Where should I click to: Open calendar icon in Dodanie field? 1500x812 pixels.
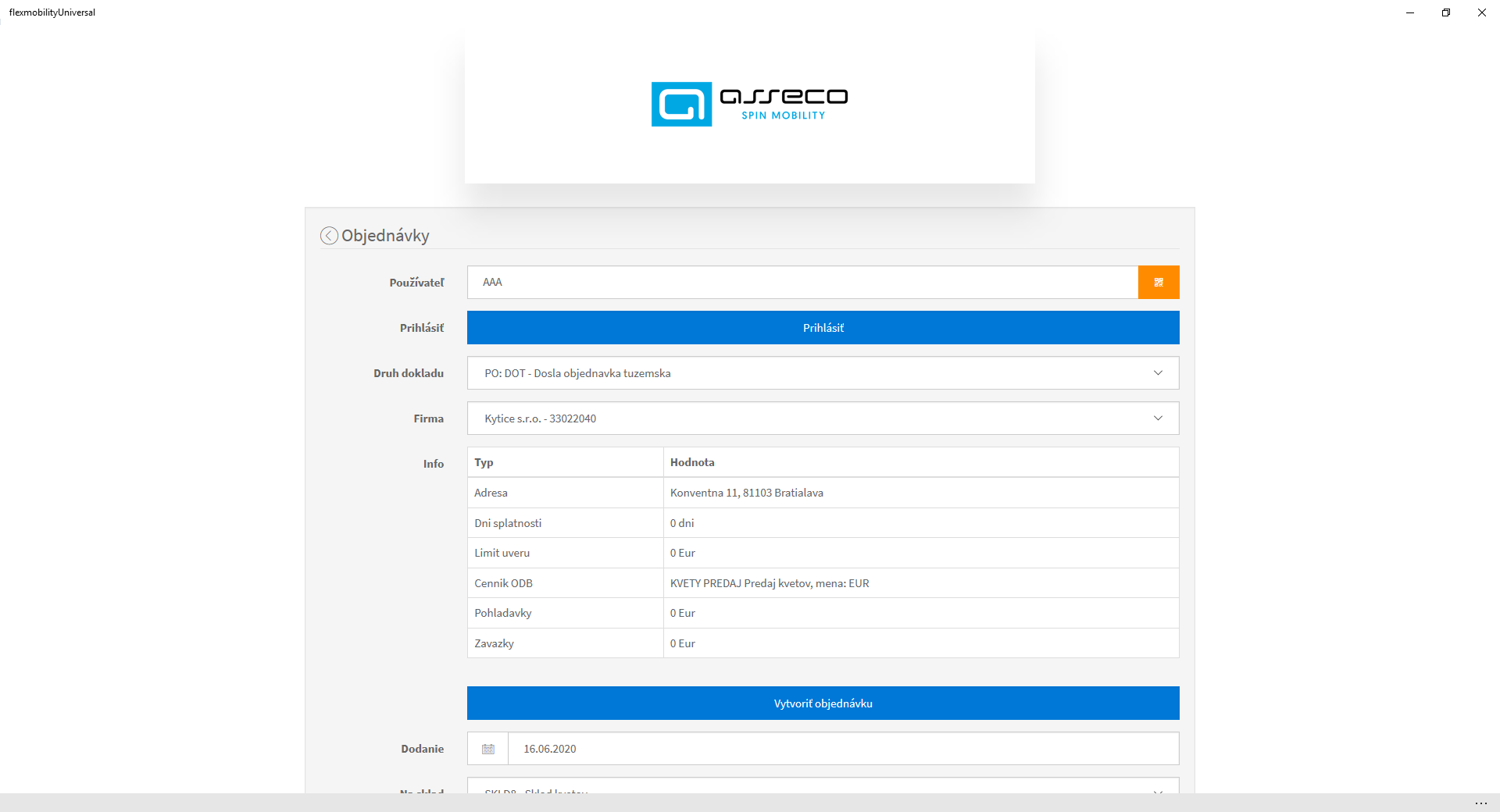(488, 749)
